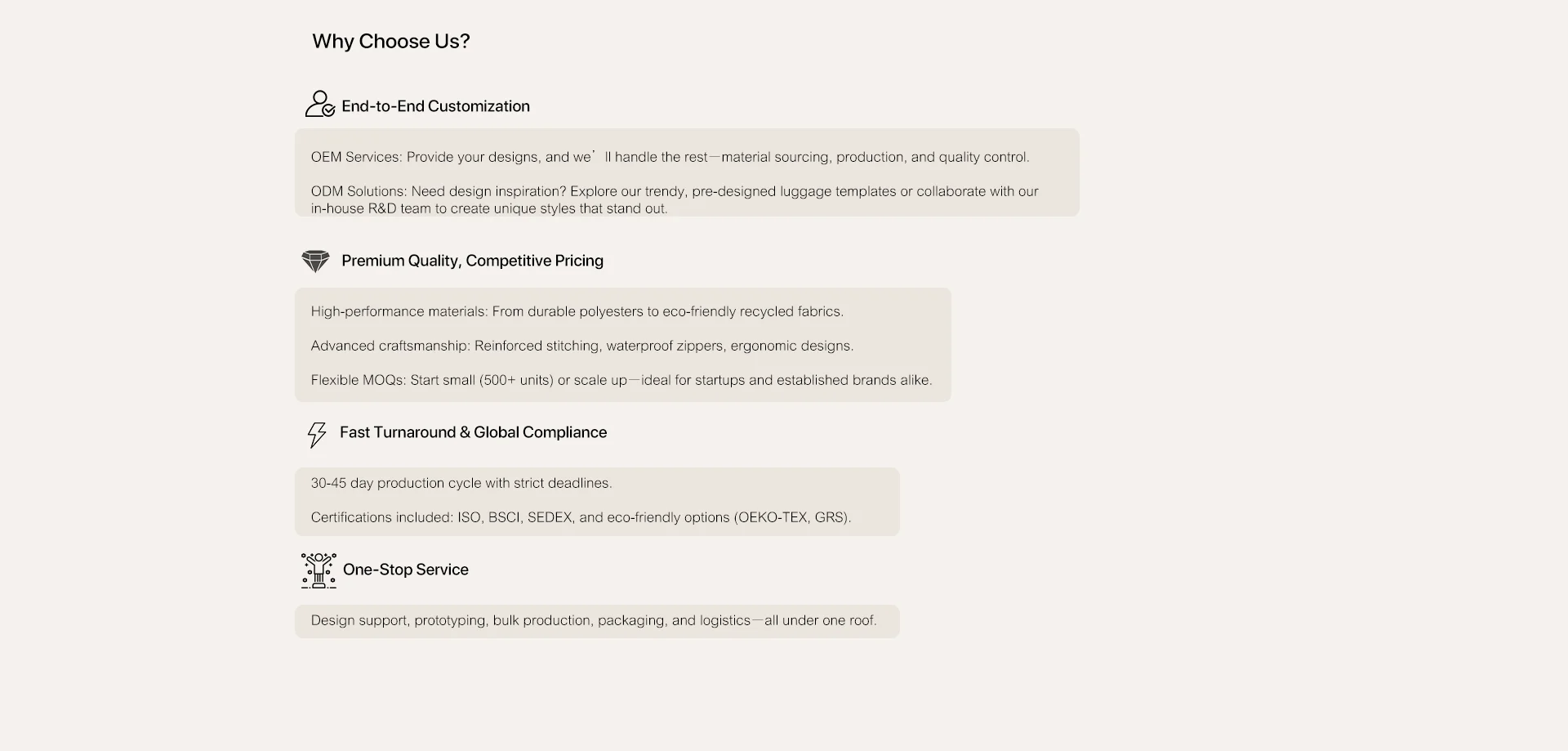1568x751 pixels.
Task: Click the '(OEKO-TEX, GRS)' text
Action: [791, 517]
